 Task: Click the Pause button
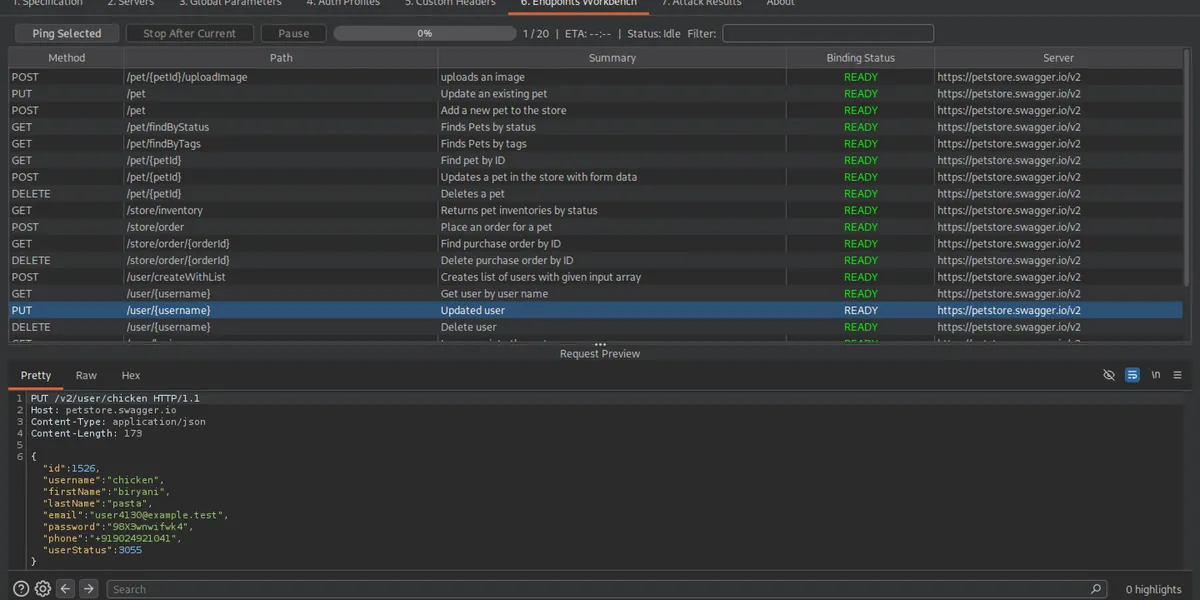tap(294, 33)
